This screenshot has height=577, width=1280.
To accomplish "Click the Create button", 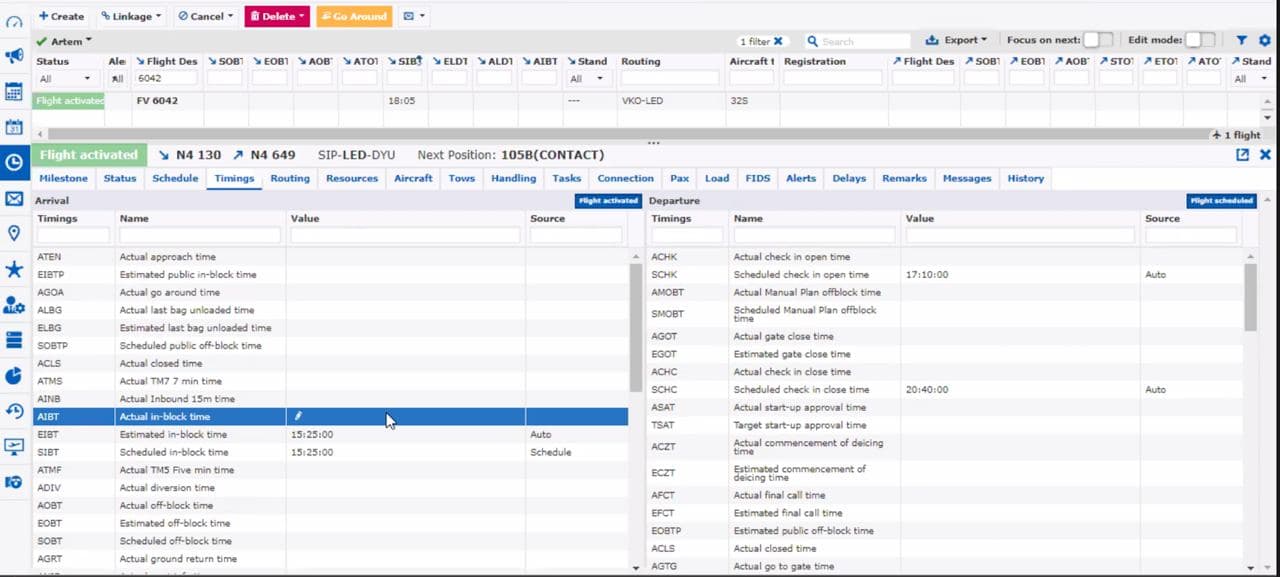I will tap(61, 16).
